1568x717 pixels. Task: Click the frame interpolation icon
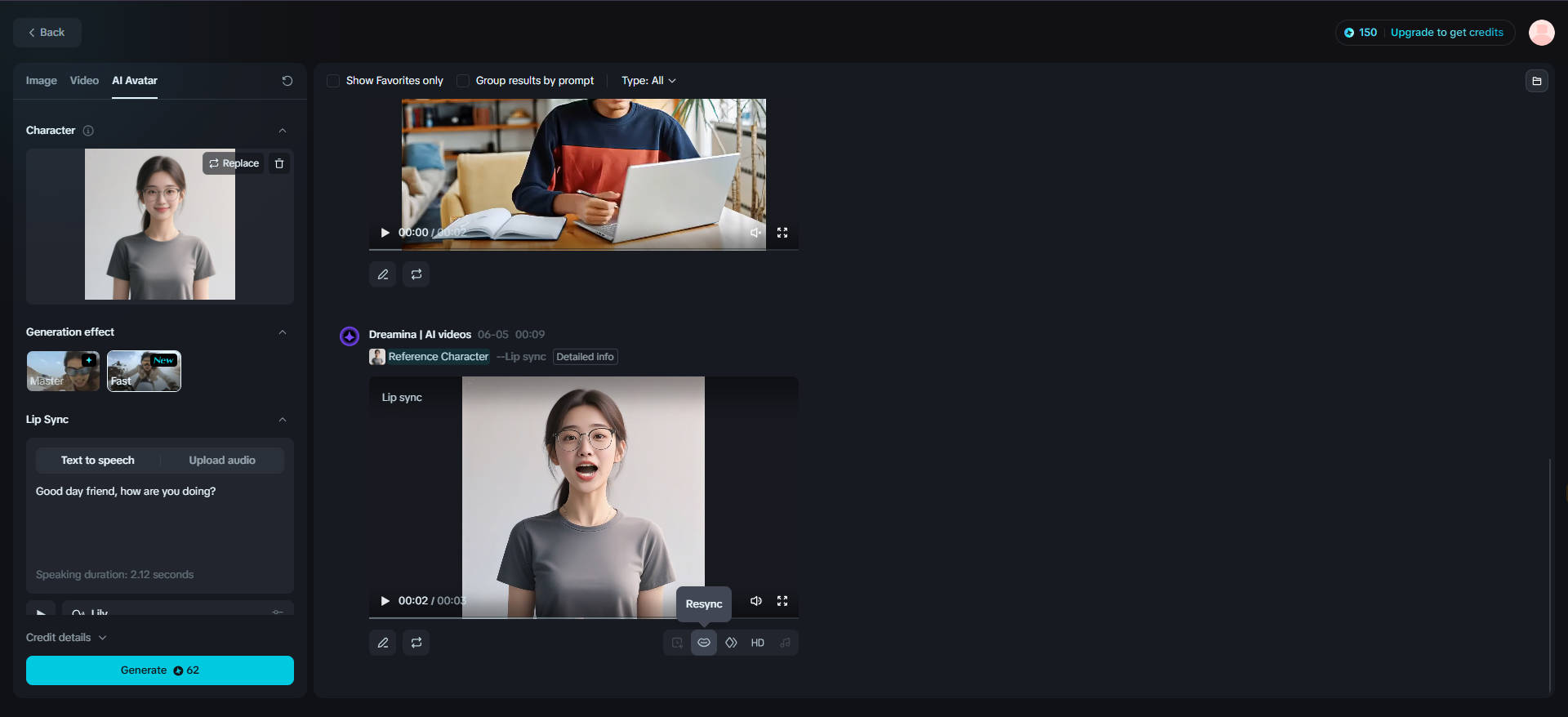[x=731, y=643]
